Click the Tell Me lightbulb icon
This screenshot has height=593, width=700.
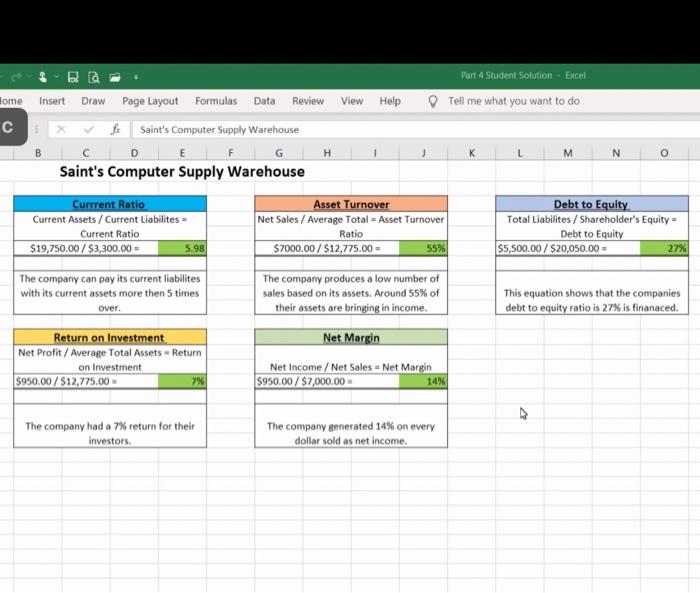pyautogui.click(x=433, y=101)
